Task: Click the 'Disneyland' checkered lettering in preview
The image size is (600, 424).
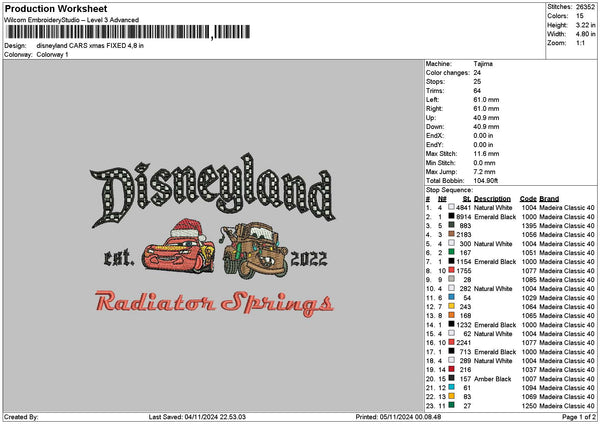Action: click(213, 190)
